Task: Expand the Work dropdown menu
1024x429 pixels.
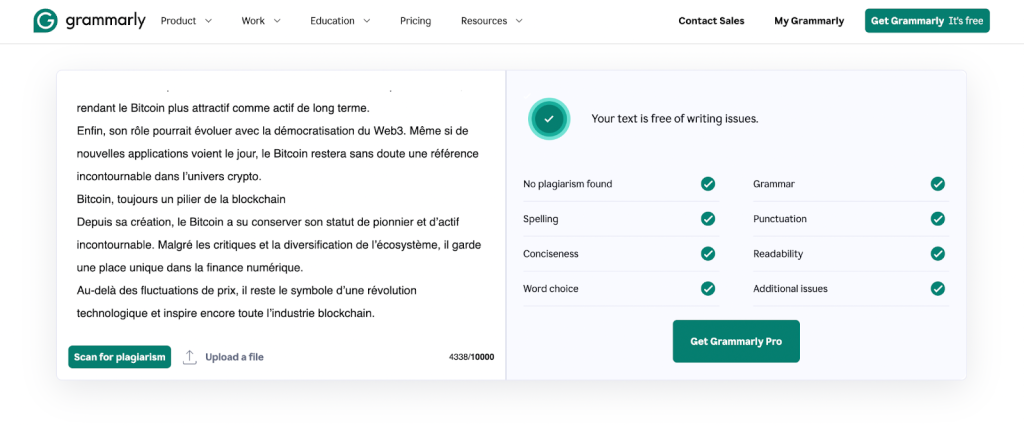Action: (x=260, y=21)
